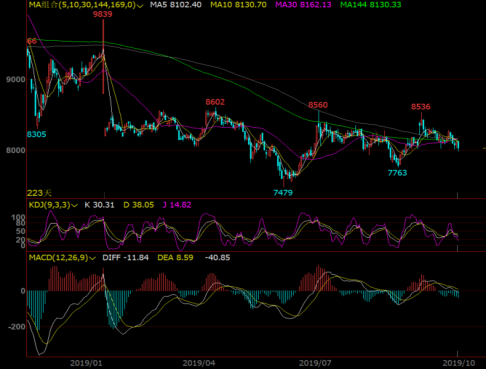
Task: Click the MA144 8130.33 value label
Action: (x=370, y=5)
